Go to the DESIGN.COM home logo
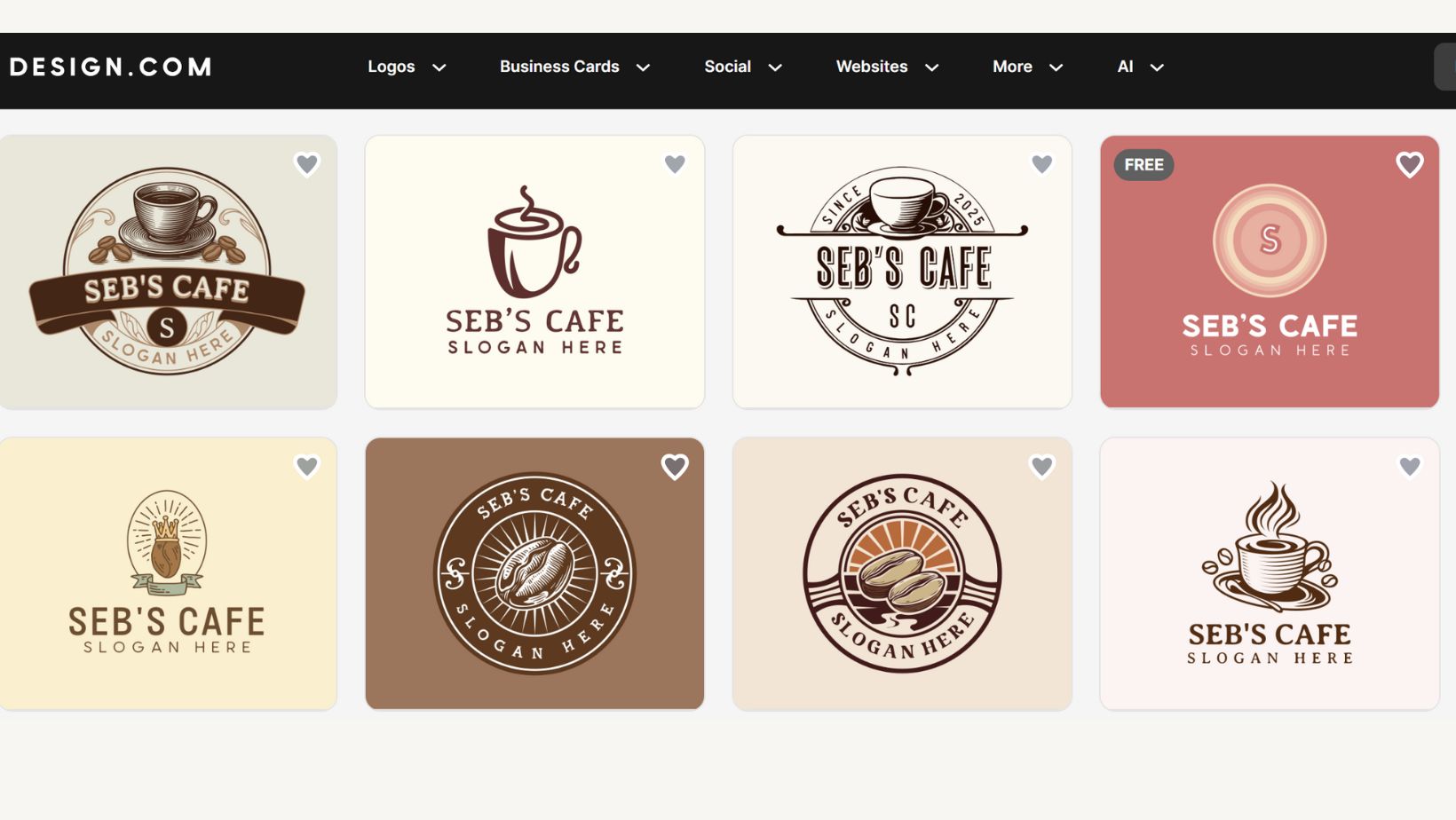 (111, 67)
